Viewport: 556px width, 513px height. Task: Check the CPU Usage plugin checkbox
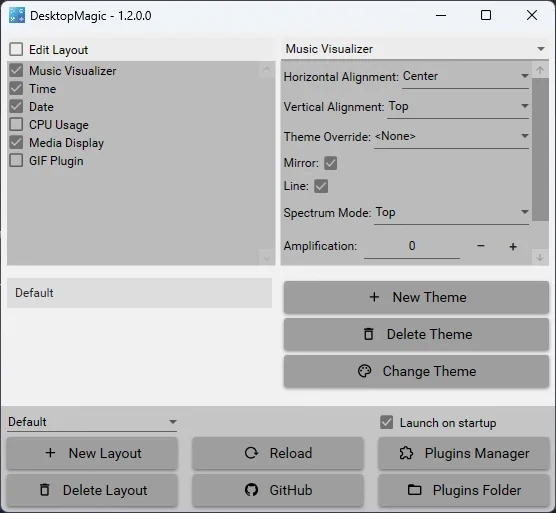coord(16,124)
